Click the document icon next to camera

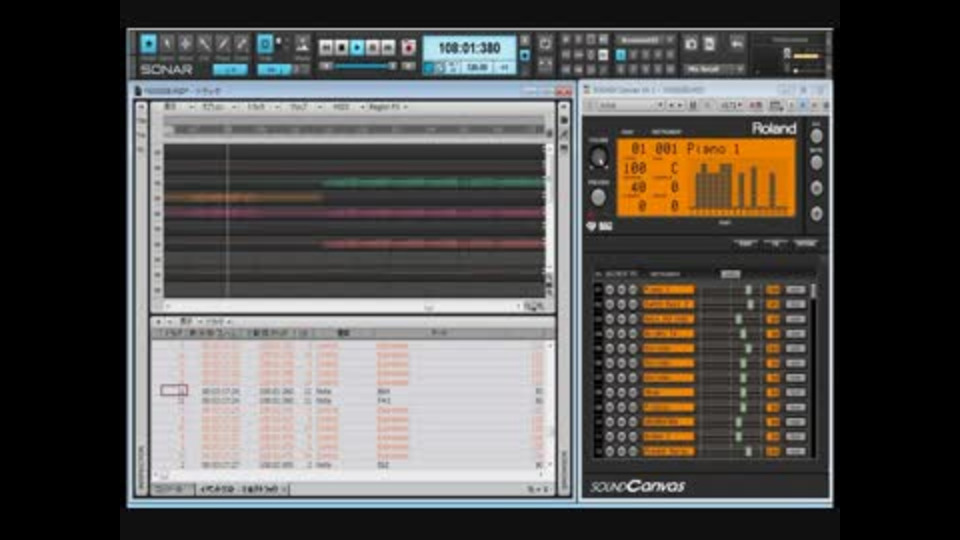pos(710,43)
